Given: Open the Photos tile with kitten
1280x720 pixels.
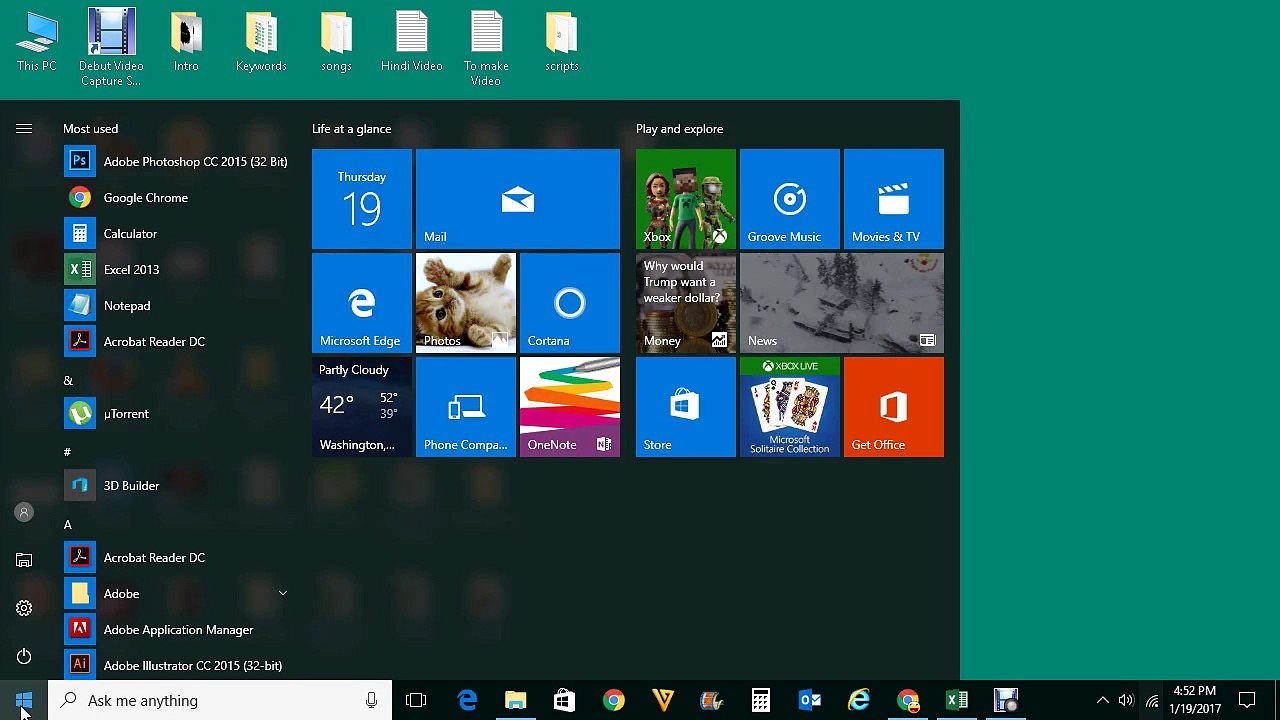Looking at the screenshot, I should point(466,303).
